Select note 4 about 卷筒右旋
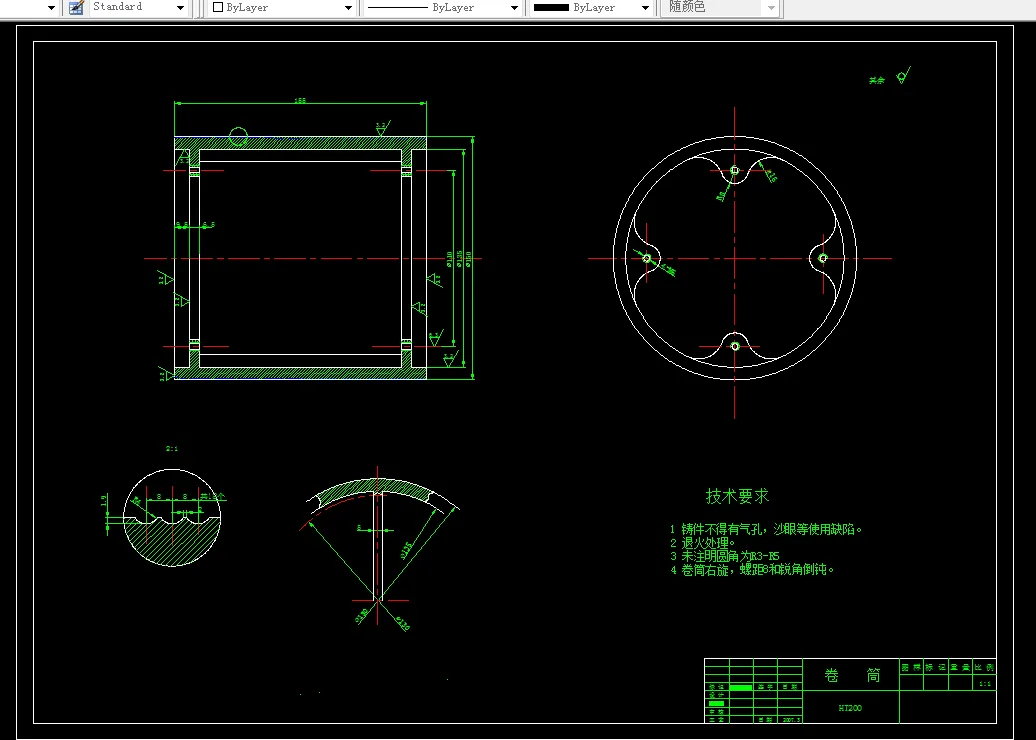This screenshot has width=1036, height=740. coord(753,570)
